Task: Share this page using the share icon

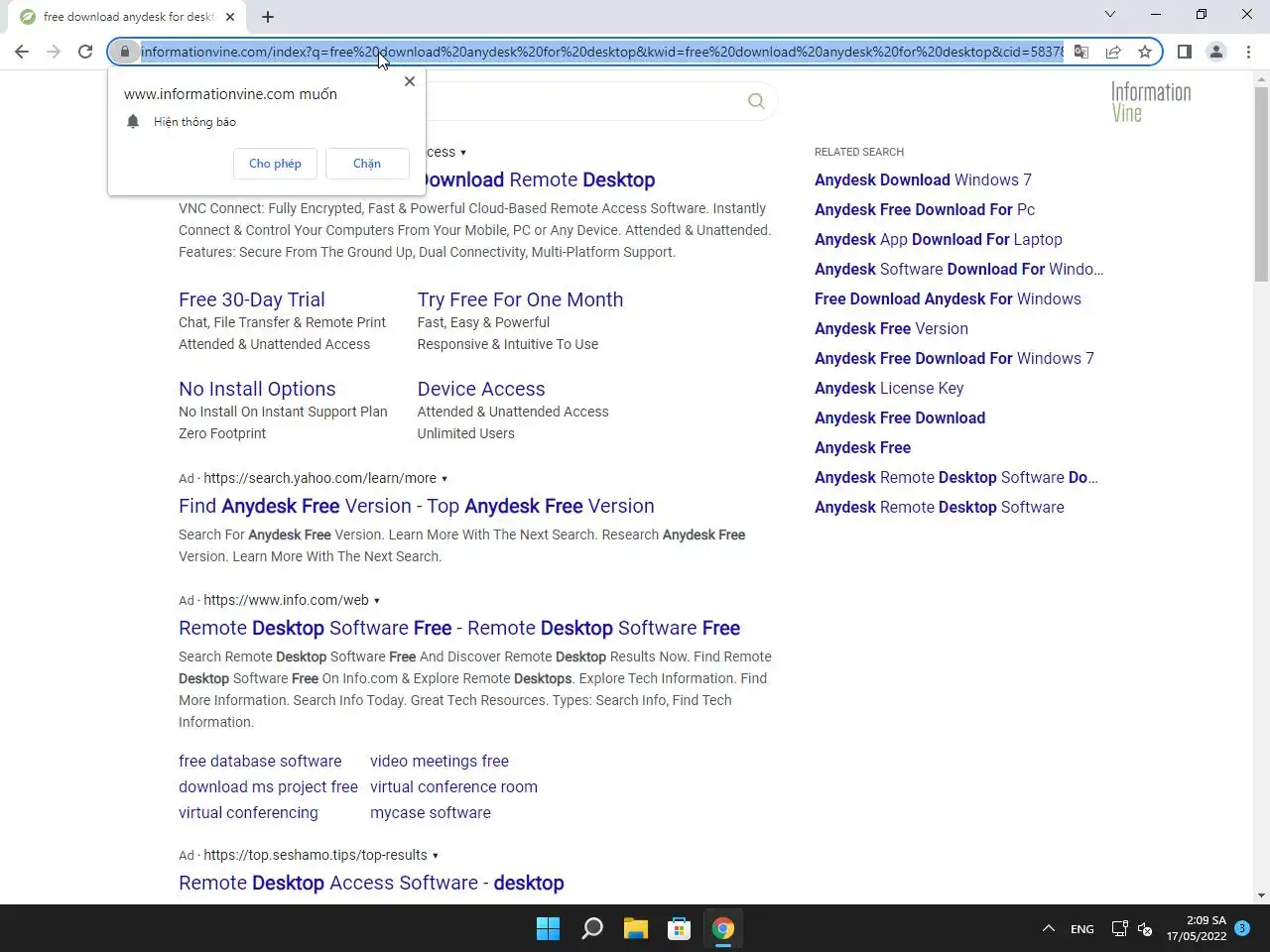Action: (x=1113, y=52)
